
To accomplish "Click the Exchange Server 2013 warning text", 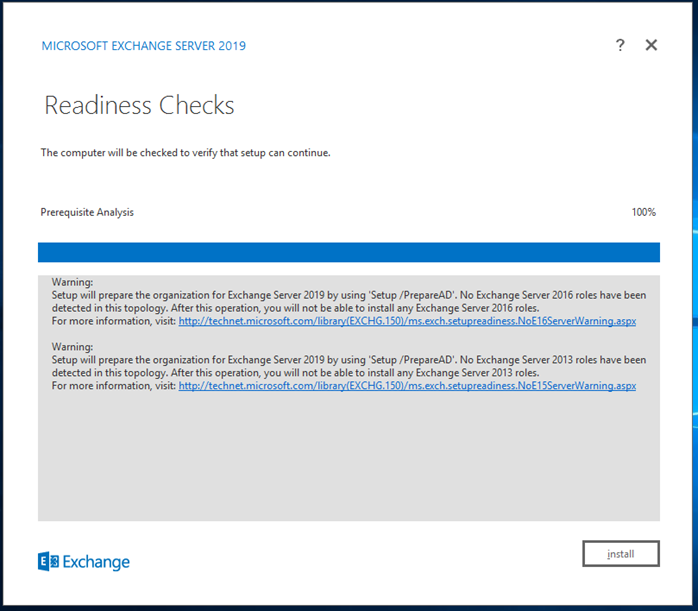I will (349, 366).
